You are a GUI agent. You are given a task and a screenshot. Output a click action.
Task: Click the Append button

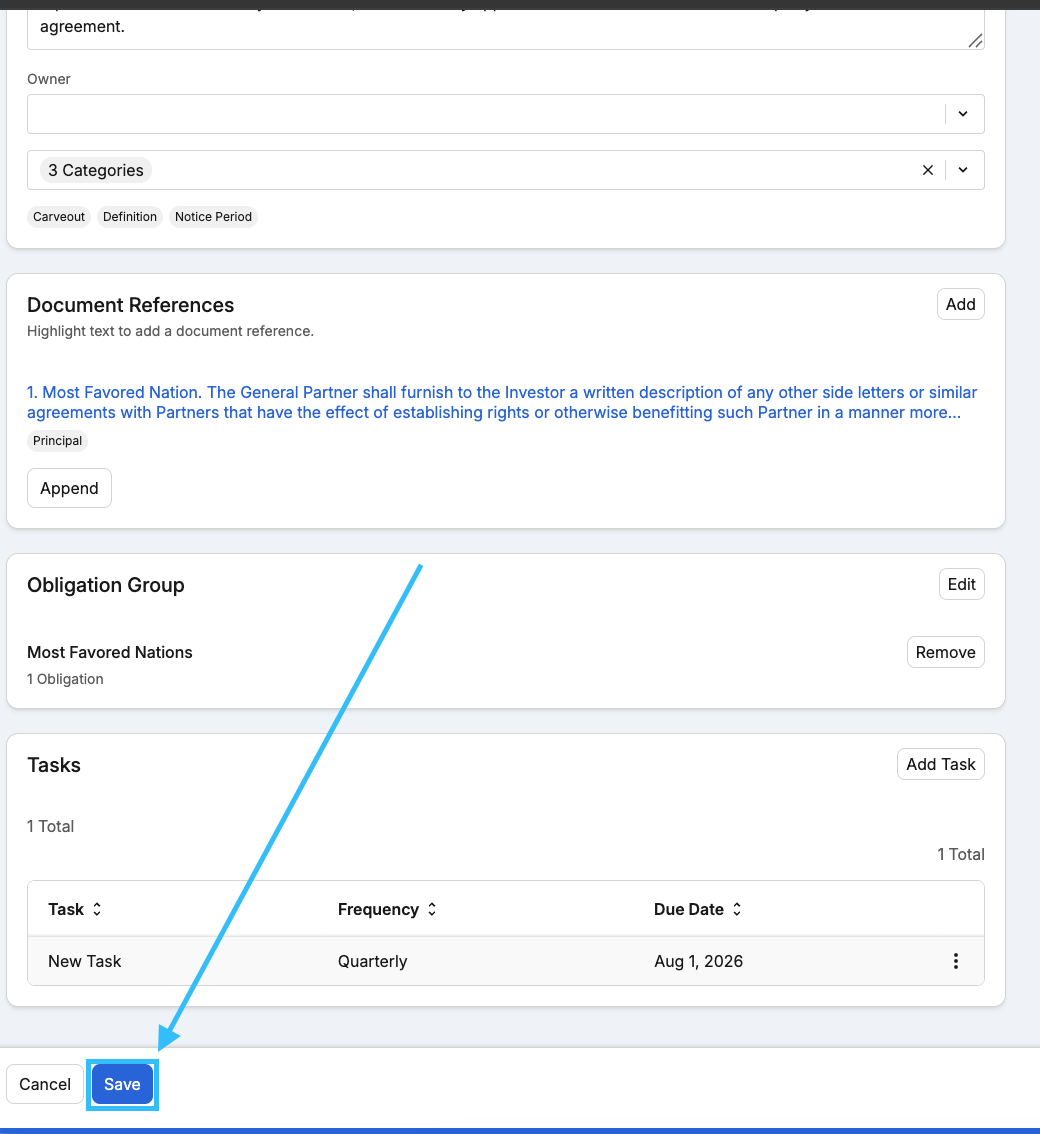pos(69,488)
